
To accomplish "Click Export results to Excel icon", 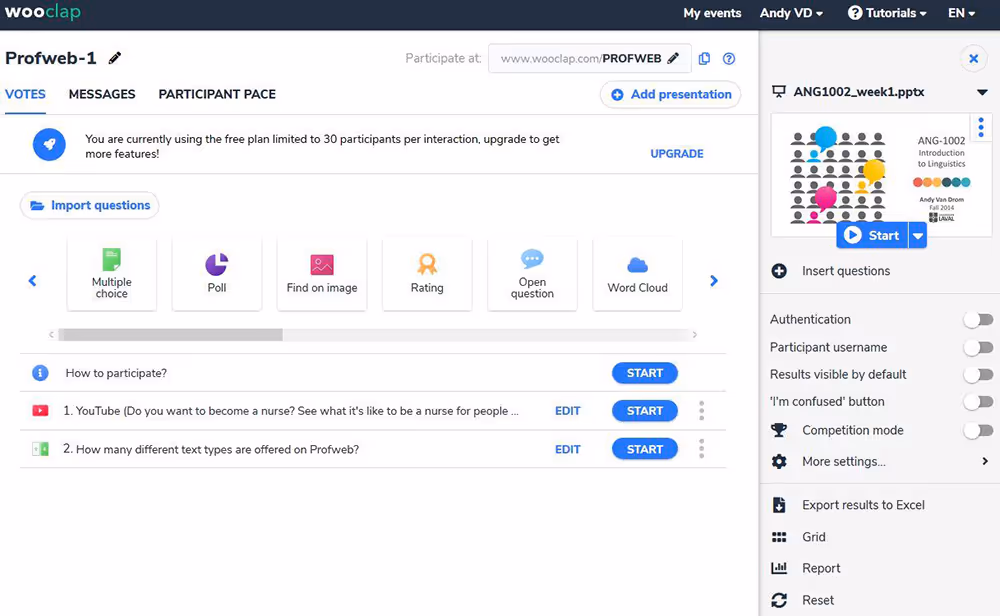I will (779, 505).
